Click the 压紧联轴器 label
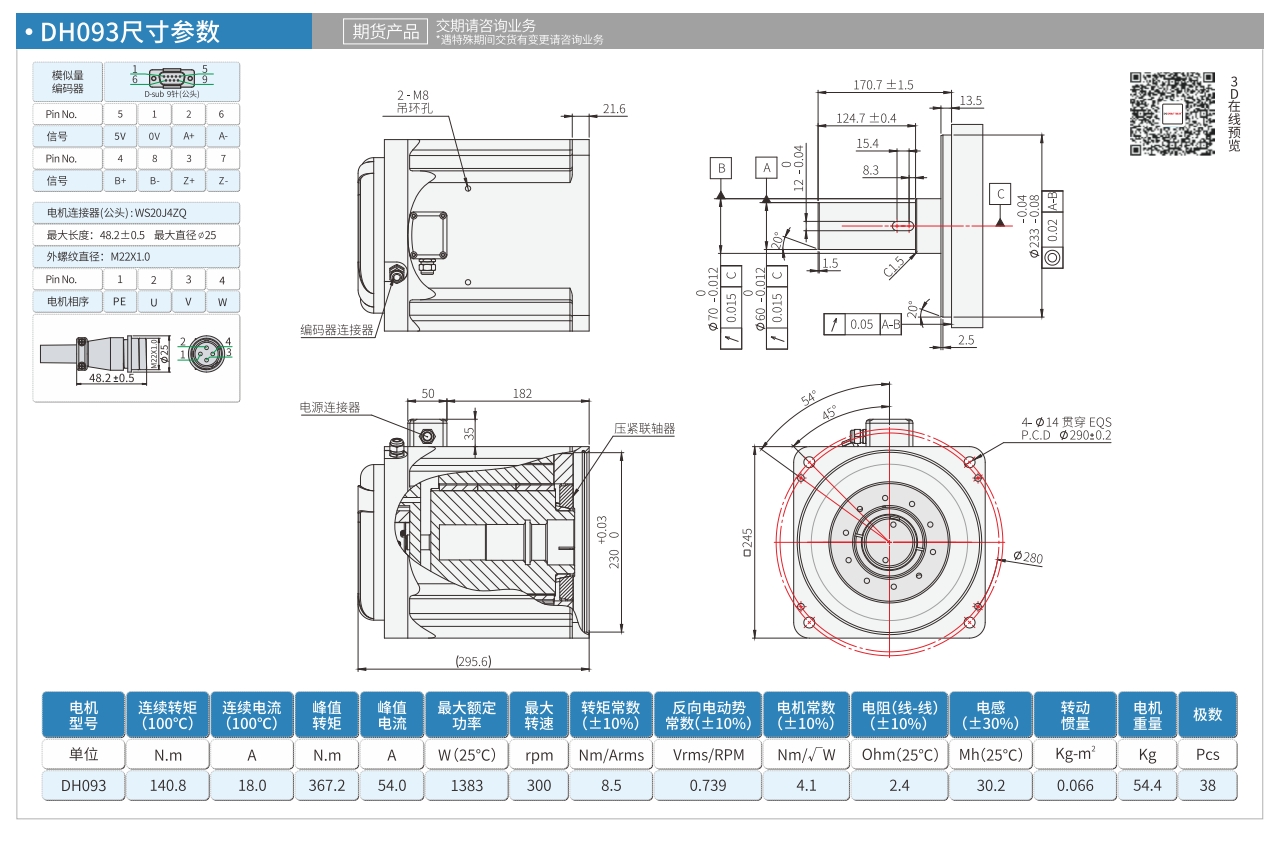Viewport: 1276px width, 841px height. (x=645, y=429)
